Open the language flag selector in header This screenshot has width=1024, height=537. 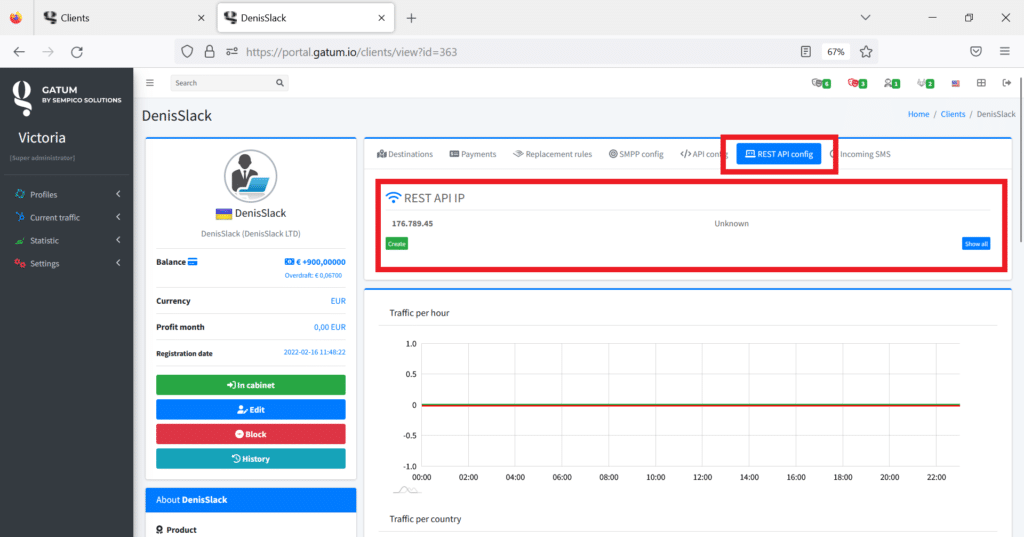pos(955,83)
